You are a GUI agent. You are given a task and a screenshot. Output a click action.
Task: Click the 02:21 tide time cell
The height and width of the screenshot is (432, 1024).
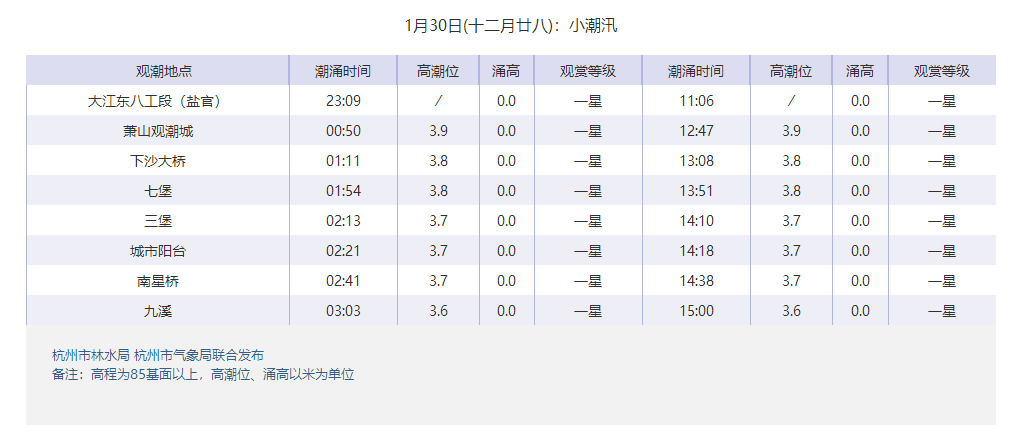344,251
